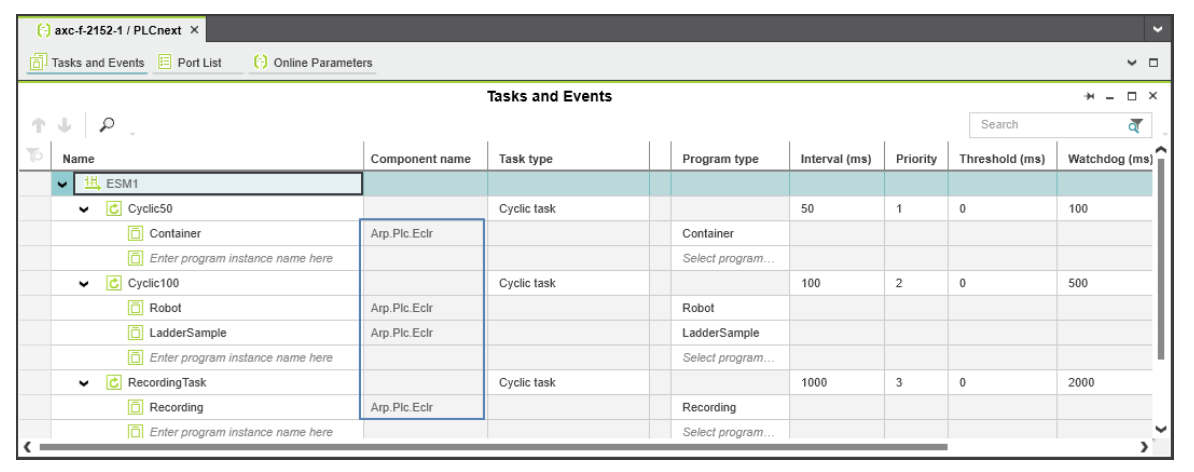Select the LadderSample program instance name

point(188,333)
